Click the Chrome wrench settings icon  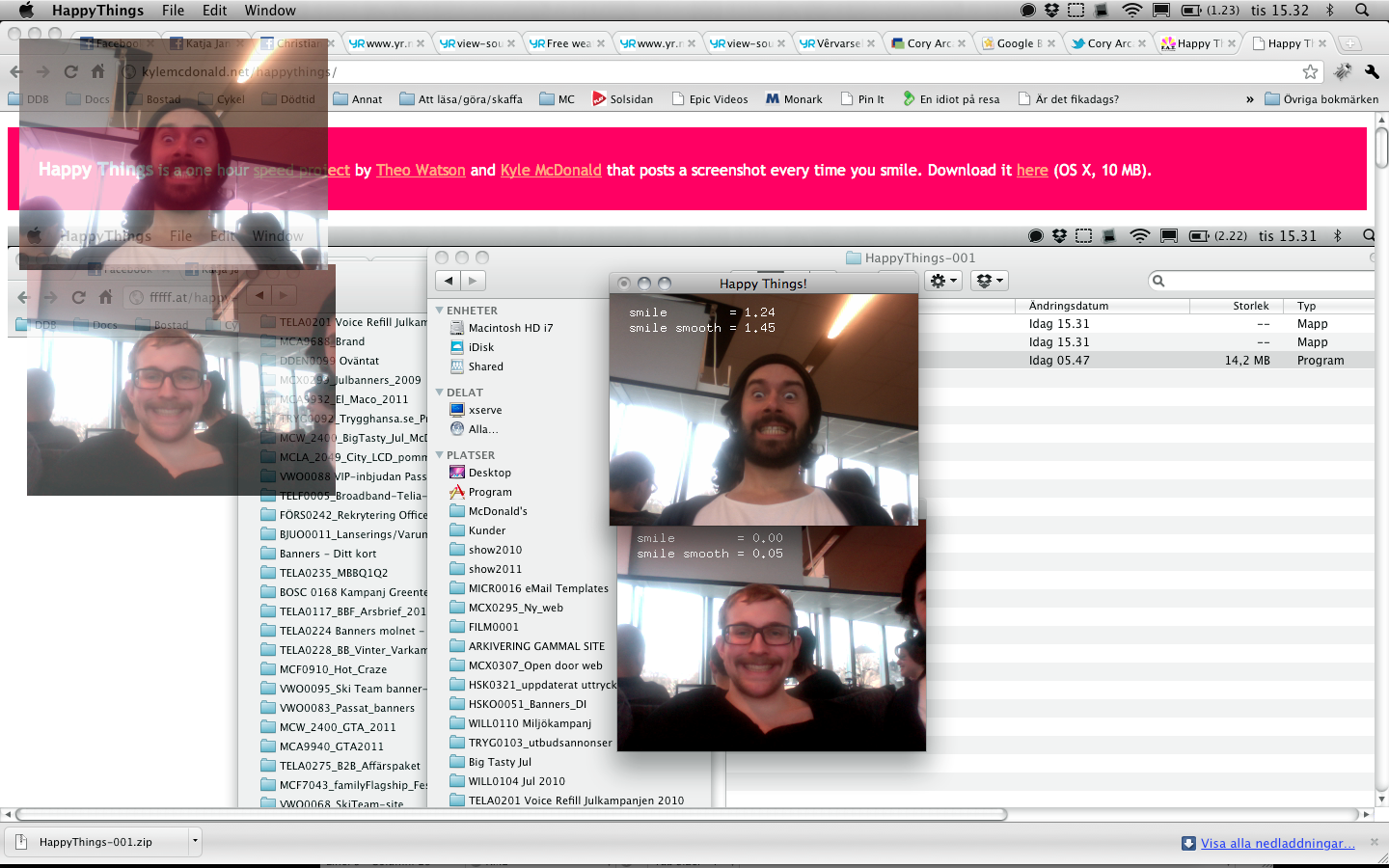1372,71
